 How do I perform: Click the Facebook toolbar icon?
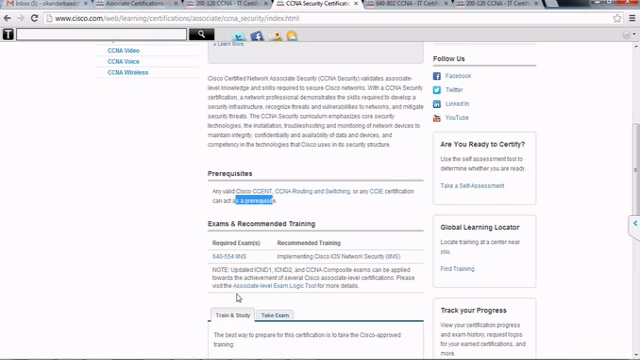point(257,36)
